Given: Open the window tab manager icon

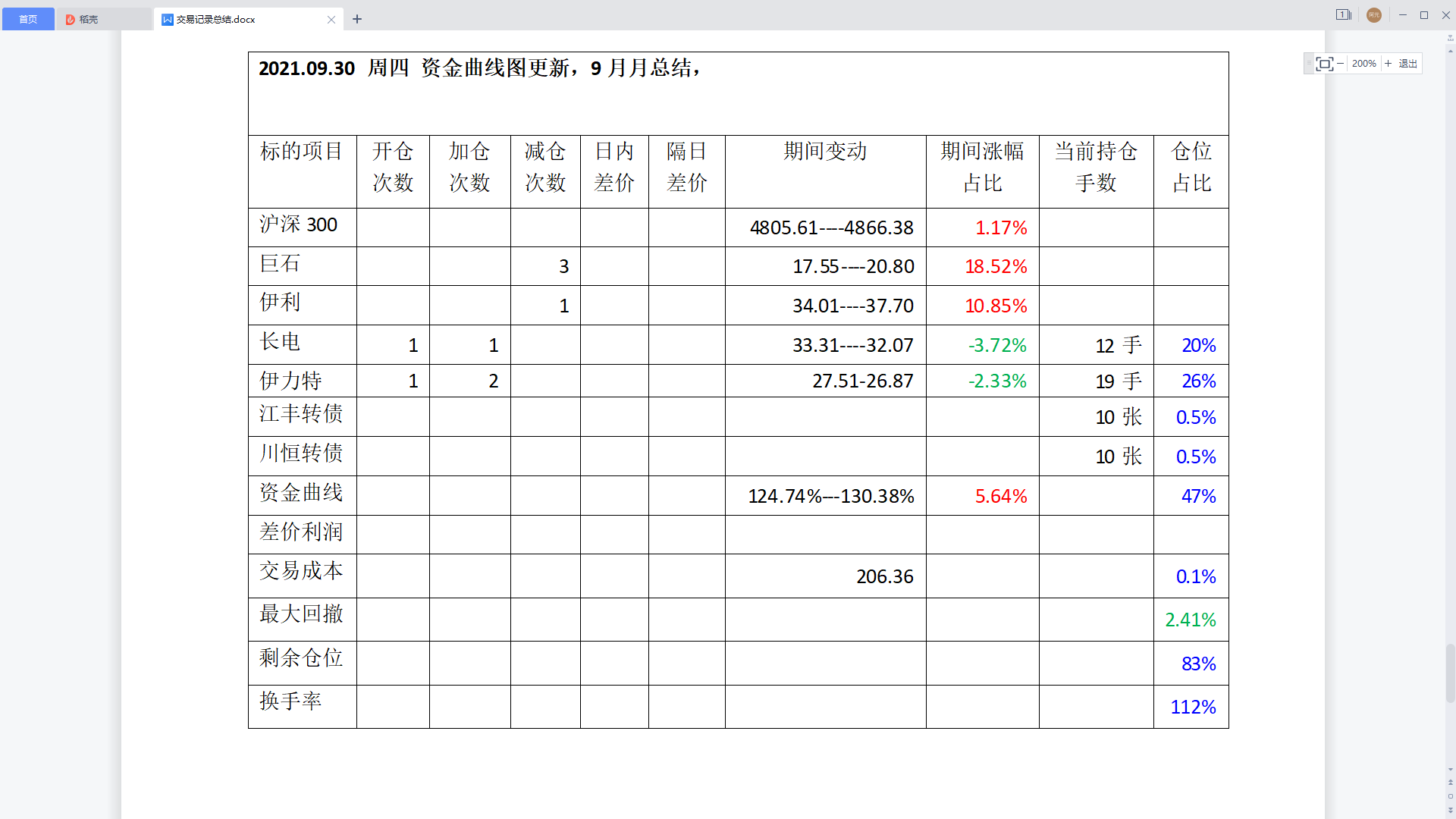Looking at the screenshot, I should 1343,14.
